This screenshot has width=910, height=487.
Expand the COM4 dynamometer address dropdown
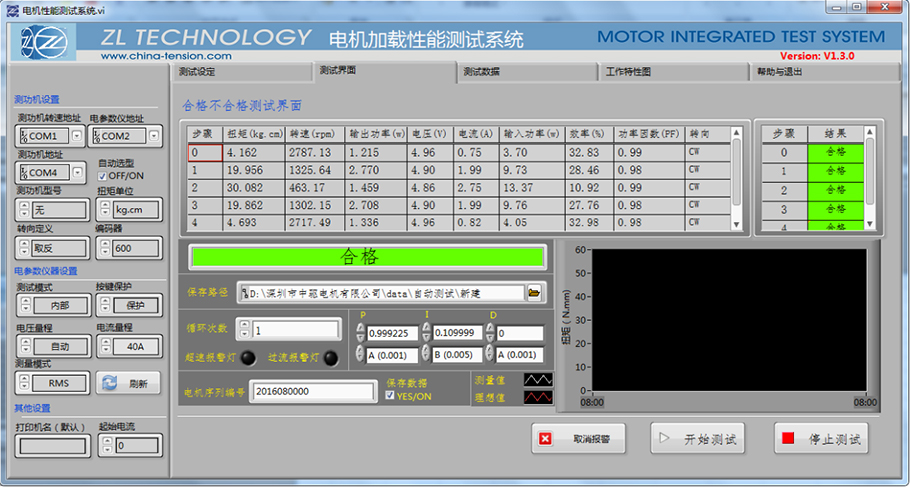click(77, 173)
